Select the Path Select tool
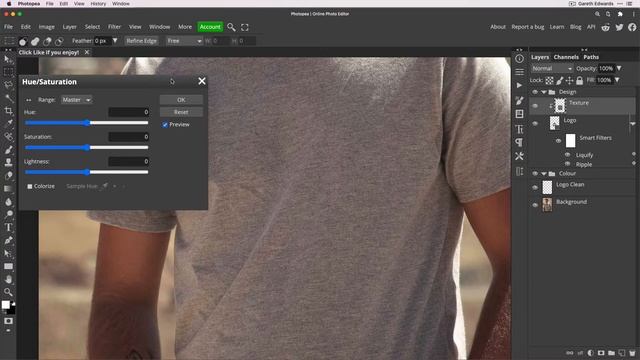The width and height of the screenshot is (640, 360). (8, 253)
